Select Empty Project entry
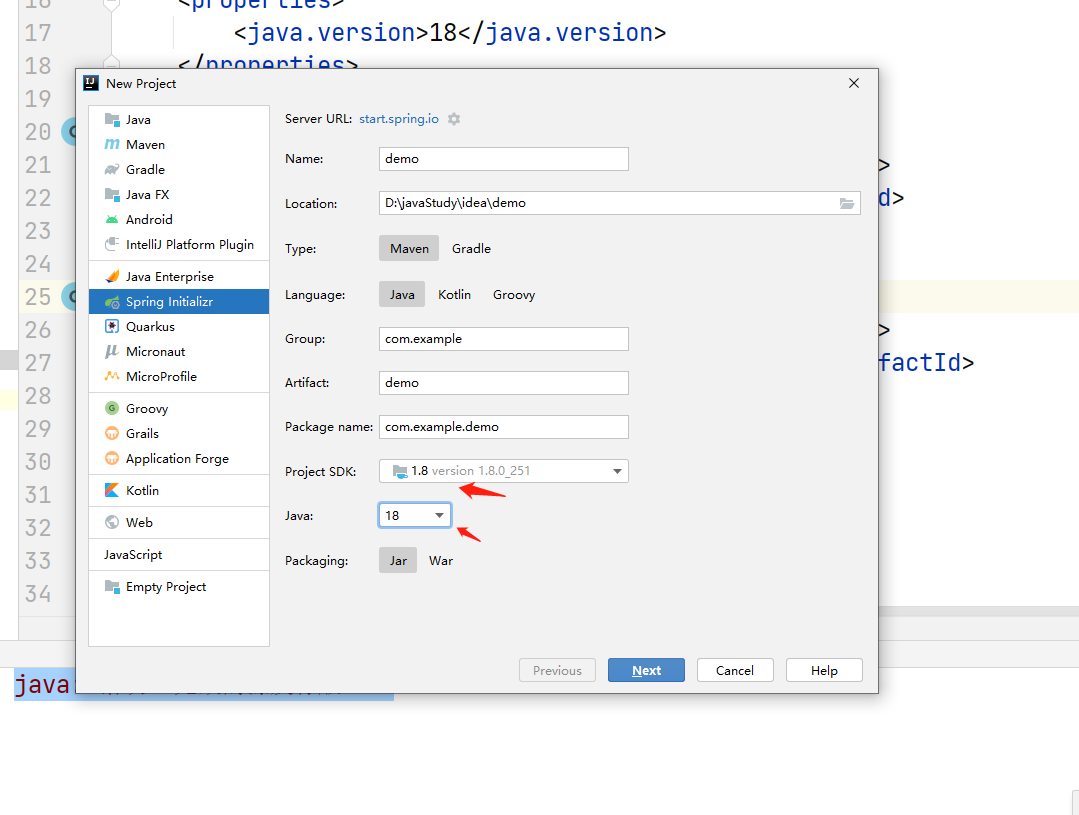This screenshot has width=1079, height=815. coord(178,586)
